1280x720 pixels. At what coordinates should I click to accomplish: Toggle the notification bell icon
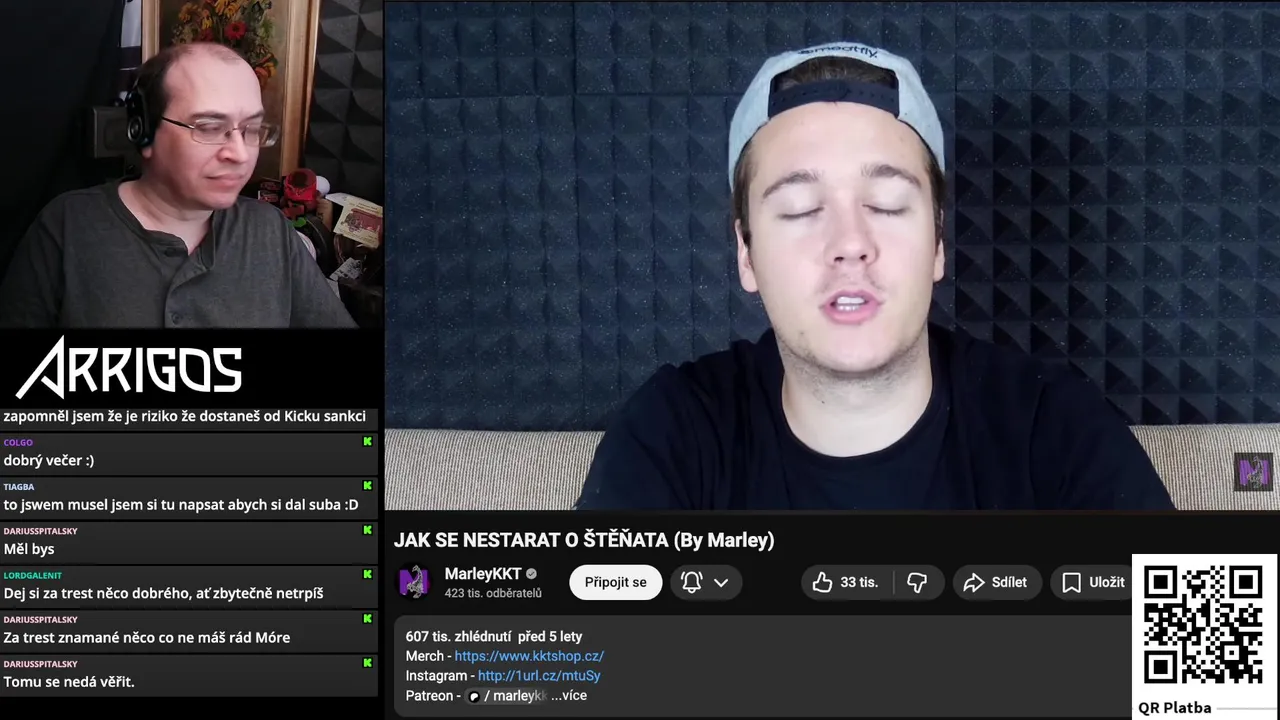tap(691, 582)
